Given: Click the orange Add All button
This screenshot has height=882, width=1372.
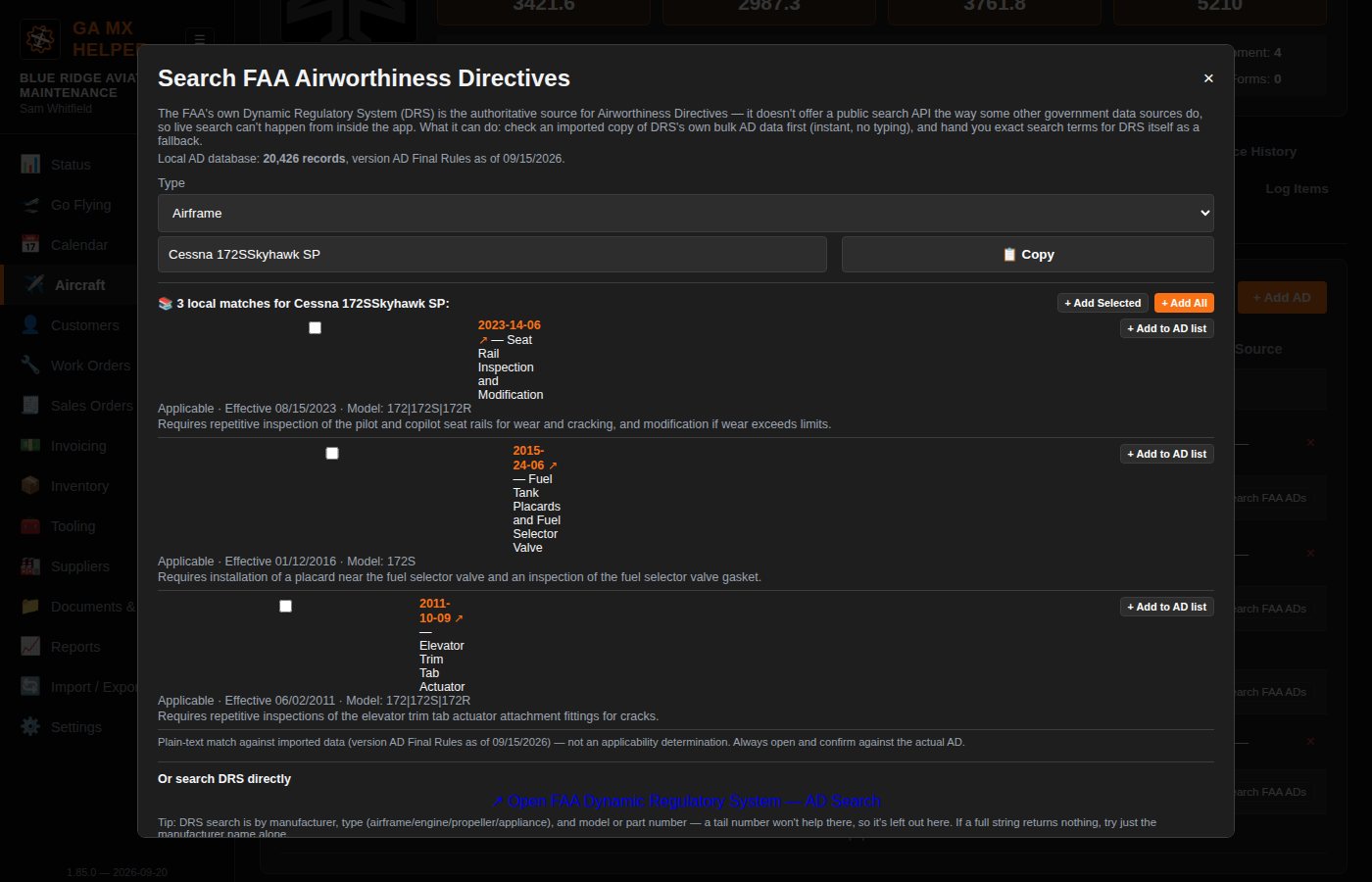Looking at the screenshot, I should [1184, 303].
